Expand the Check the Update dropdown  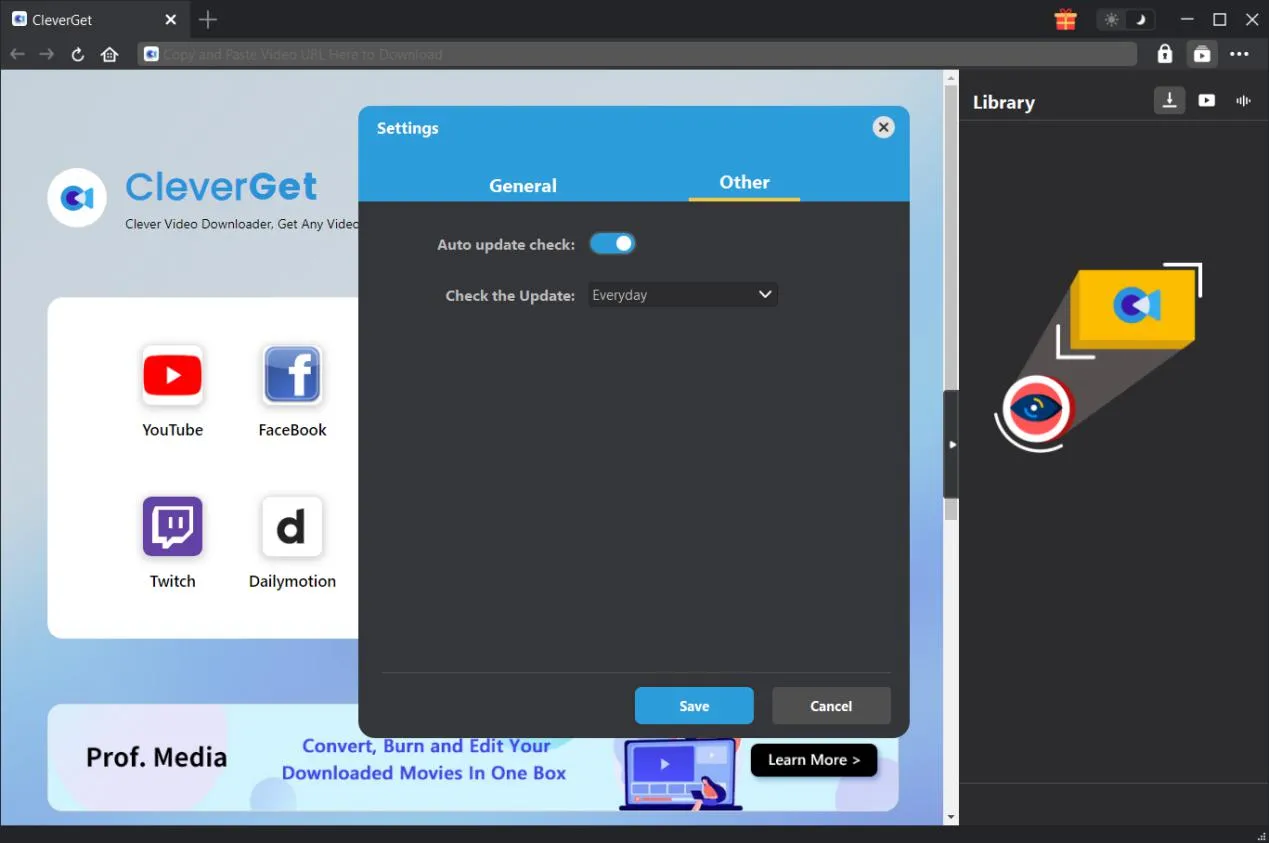pyautogui.click(x=682, y=295)
